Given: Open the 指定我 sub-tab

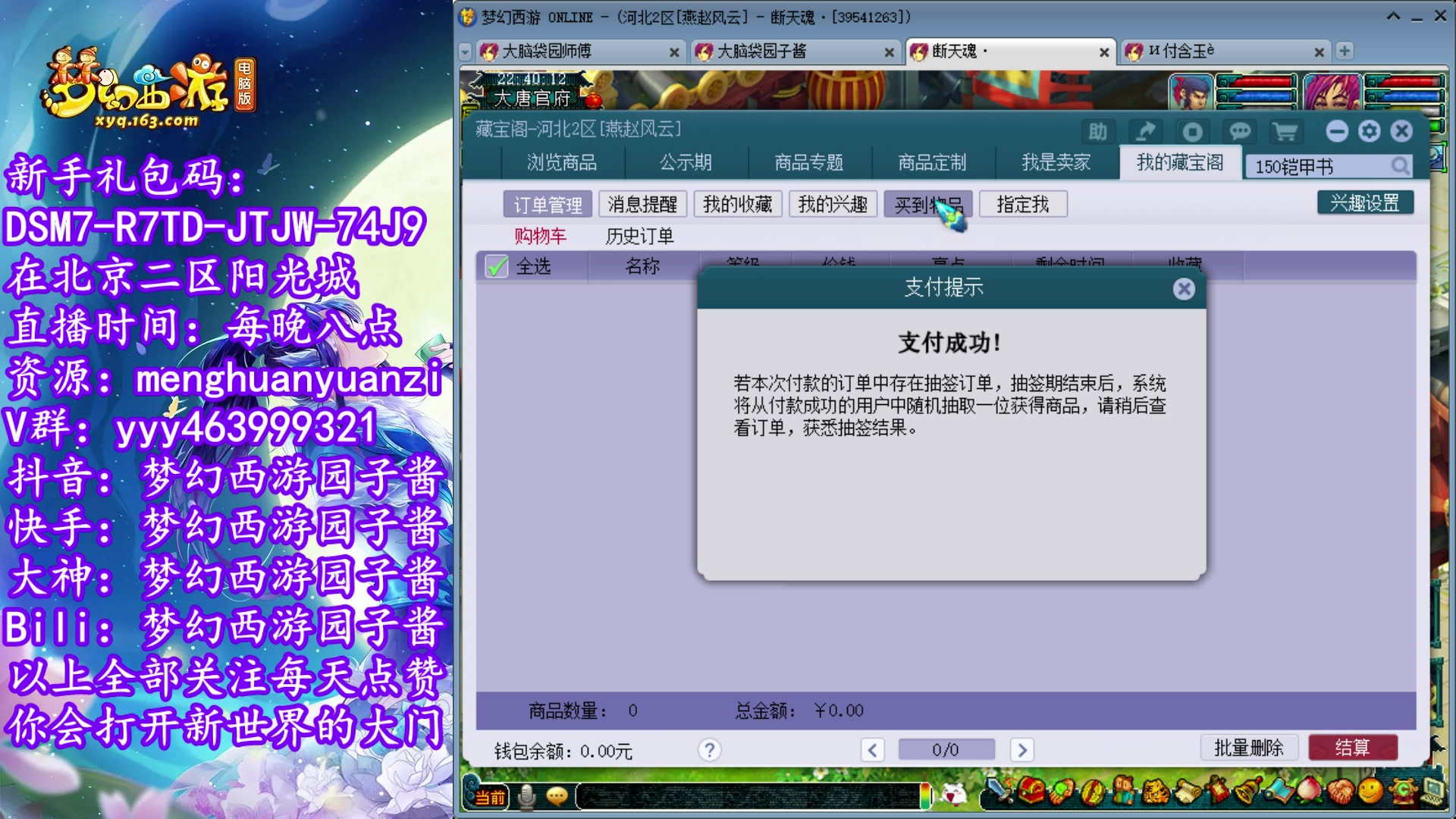Looking at the screenshot, I should coord(1023,204).
